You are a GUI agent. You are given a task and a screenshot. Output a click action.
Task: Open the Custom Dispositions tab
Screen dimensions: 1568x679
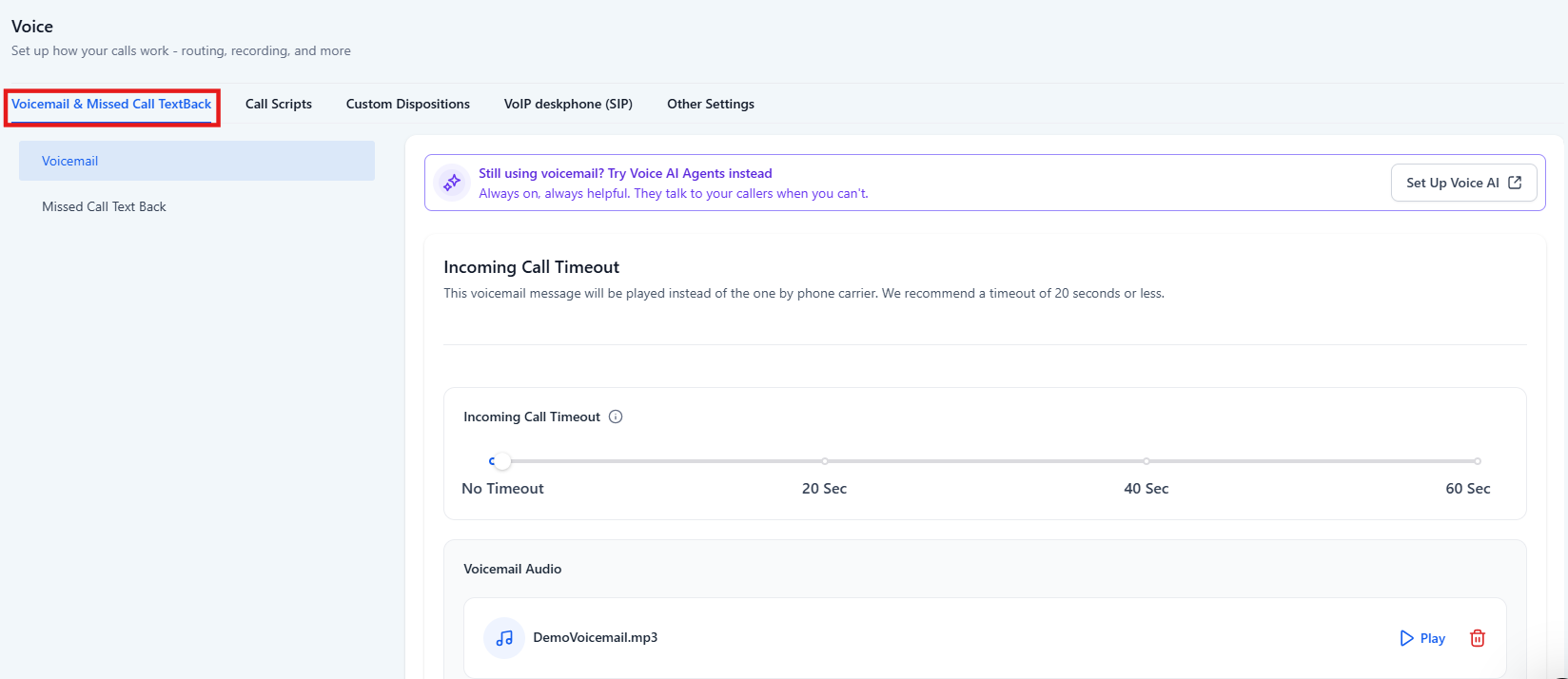coord(408,105)
